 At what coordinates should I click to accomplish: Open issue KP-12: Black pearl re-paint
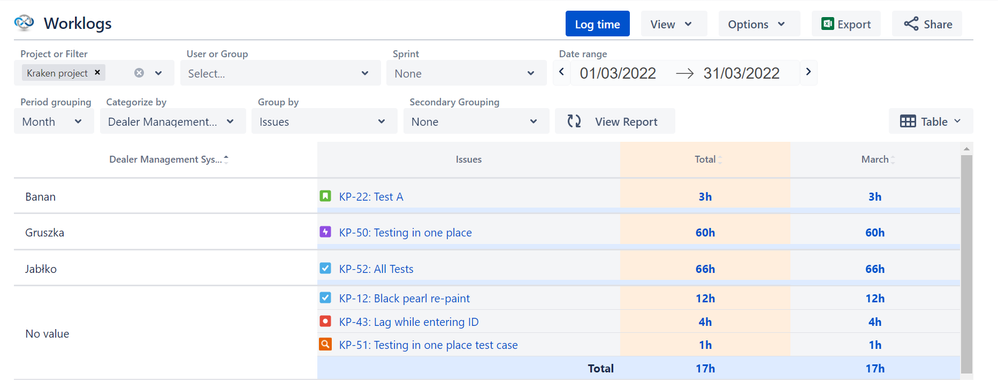(404, 299)
